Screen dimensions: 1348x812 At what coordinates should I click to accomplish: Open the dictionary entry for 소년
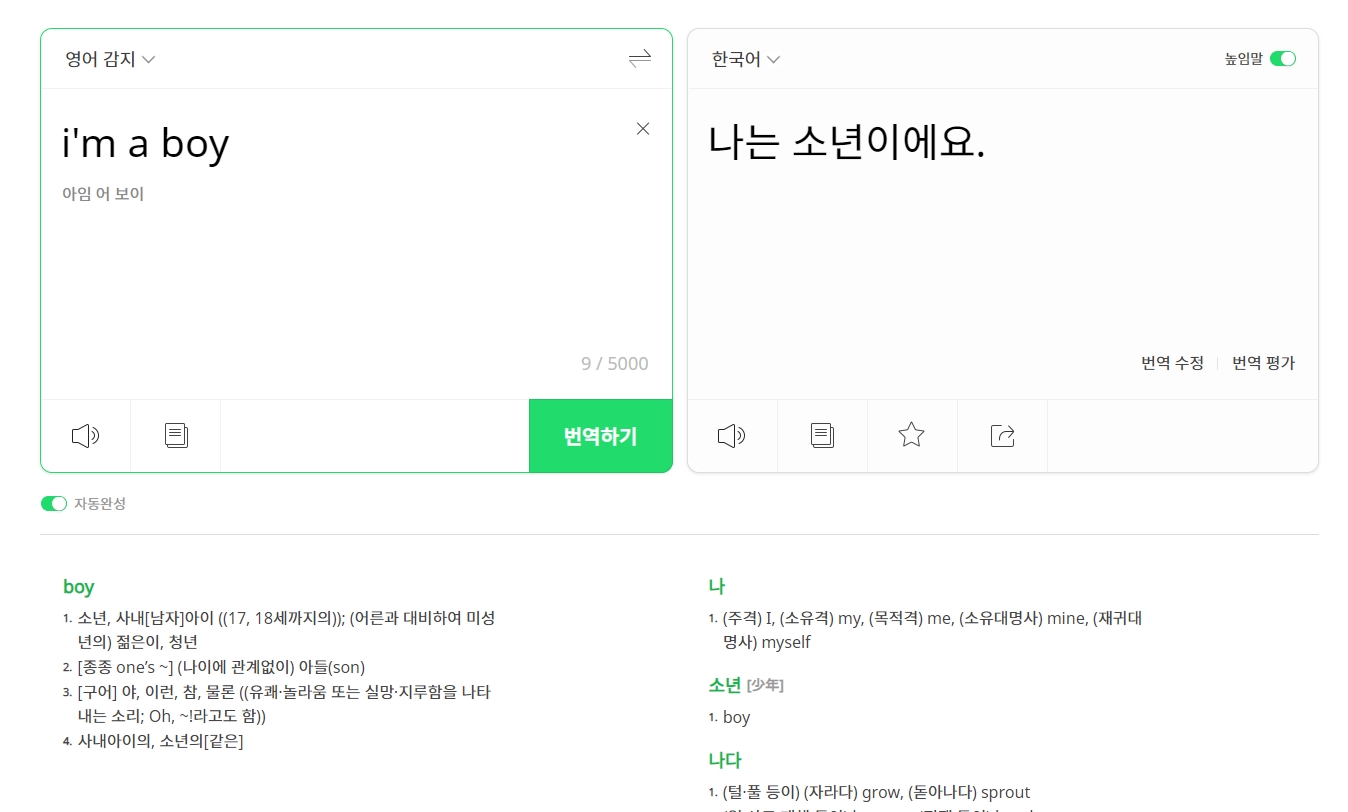click(x=724, y=685)
